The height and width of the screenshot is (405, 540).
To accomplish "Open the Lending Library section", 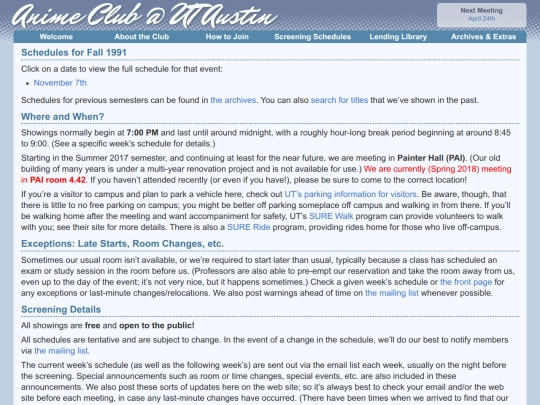I will pos(398,37).
